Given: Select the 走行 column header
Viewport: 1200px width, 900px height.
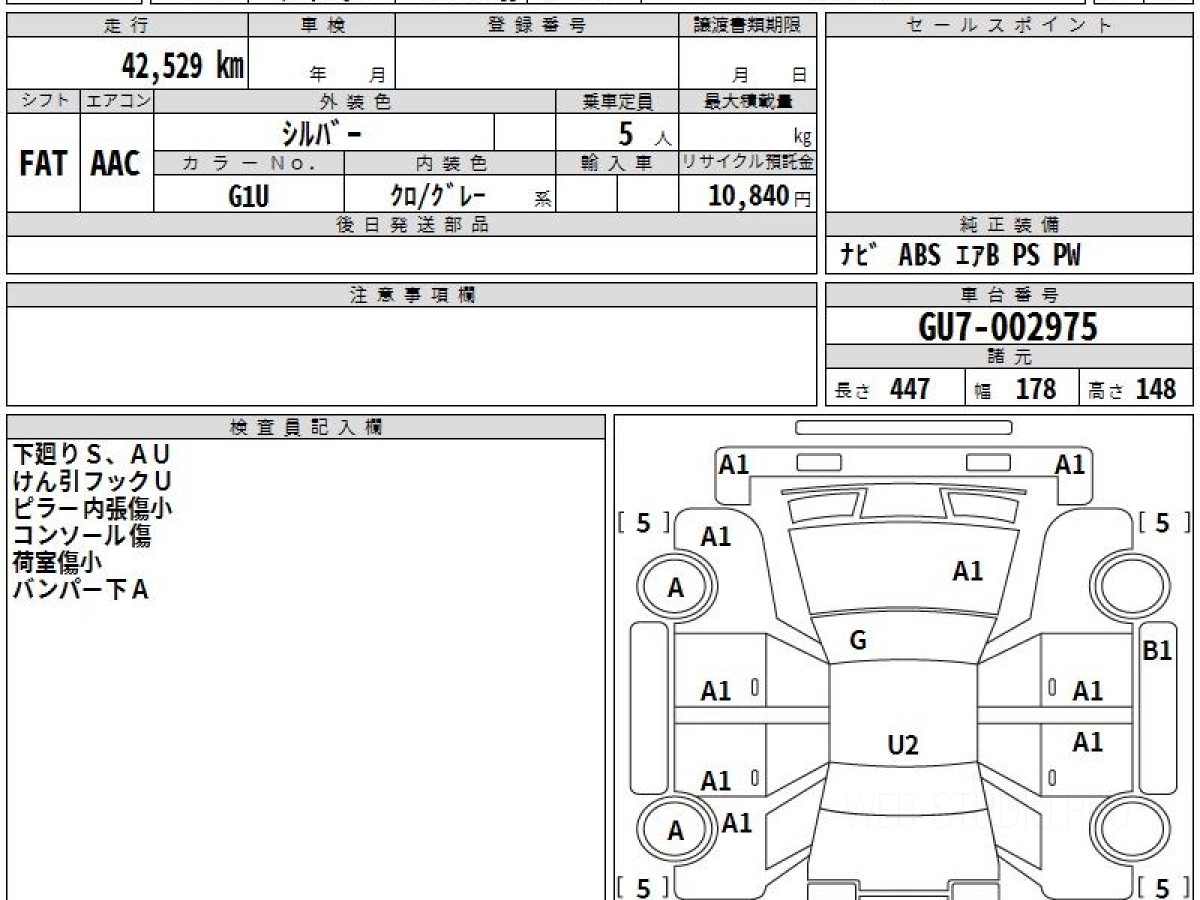Looking at the screenshot, I should [x=126, y=26].
